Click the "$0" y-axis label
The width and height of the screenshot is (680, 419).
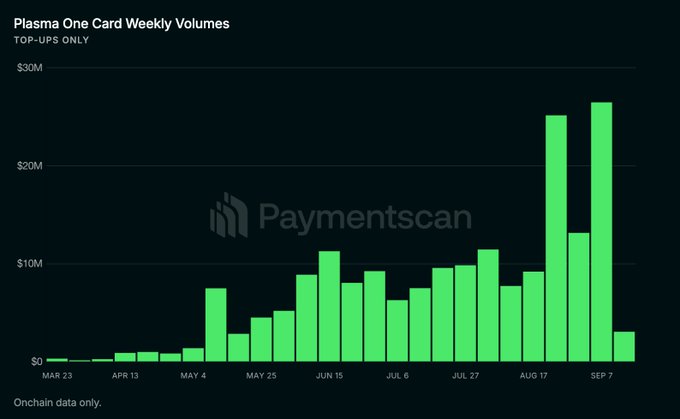36,361
